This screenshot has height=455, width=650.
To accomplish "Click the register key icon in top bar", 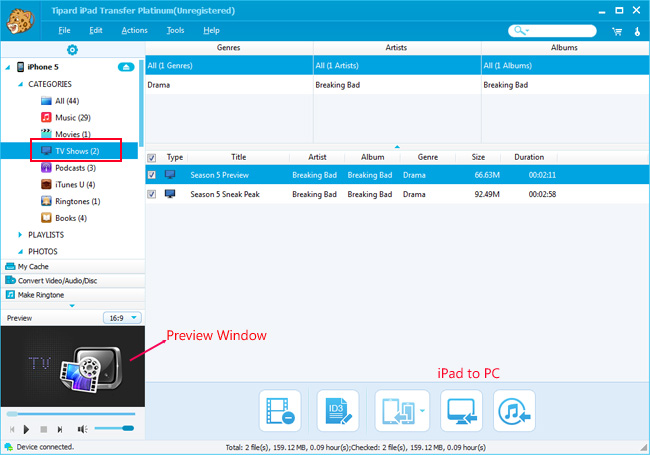I will tap(637, 31).
